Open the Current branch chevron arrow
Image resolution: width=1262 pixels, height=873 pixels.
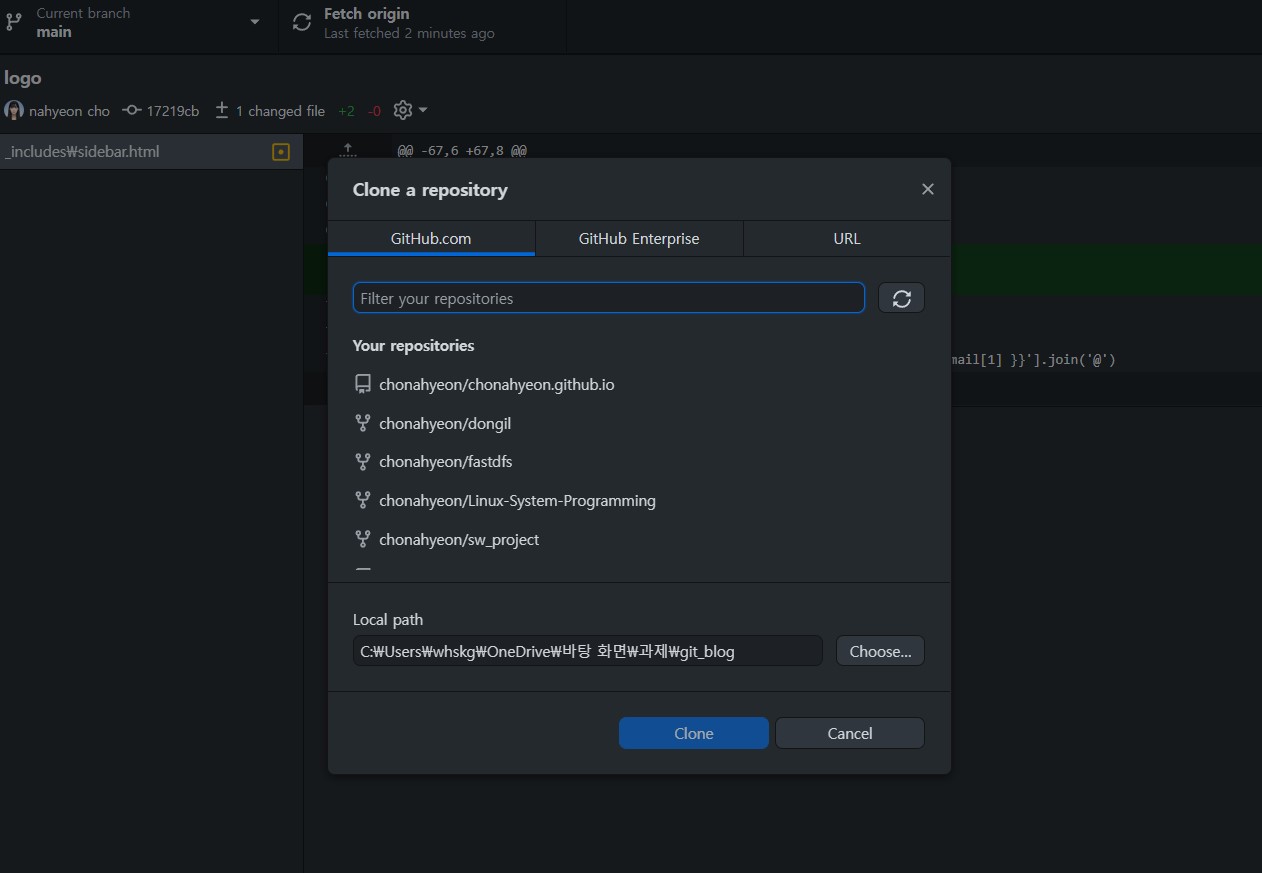pyautogui.click(x=254, y=21)
